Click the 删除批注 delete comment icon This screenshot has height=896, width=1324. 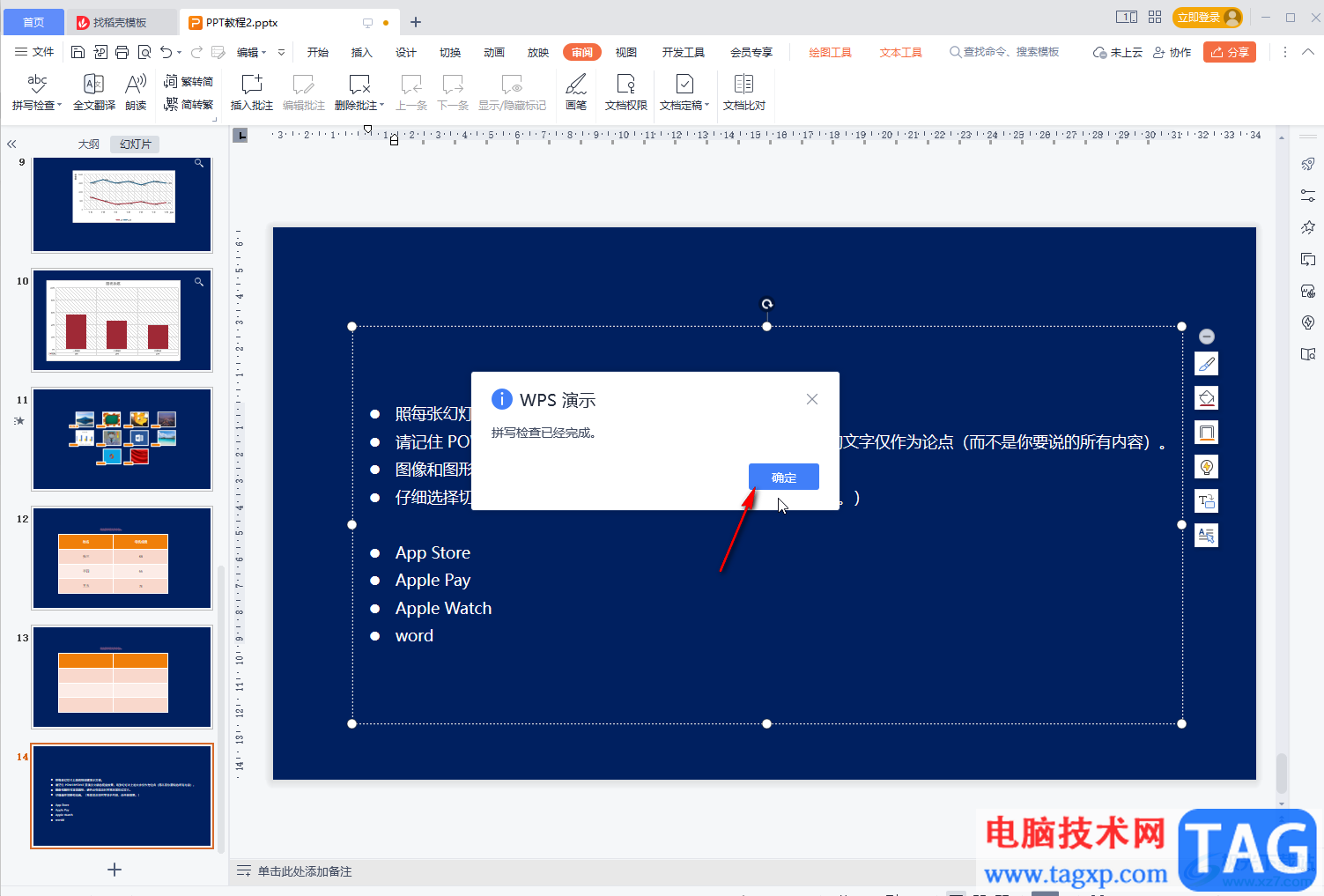point(359,85)
